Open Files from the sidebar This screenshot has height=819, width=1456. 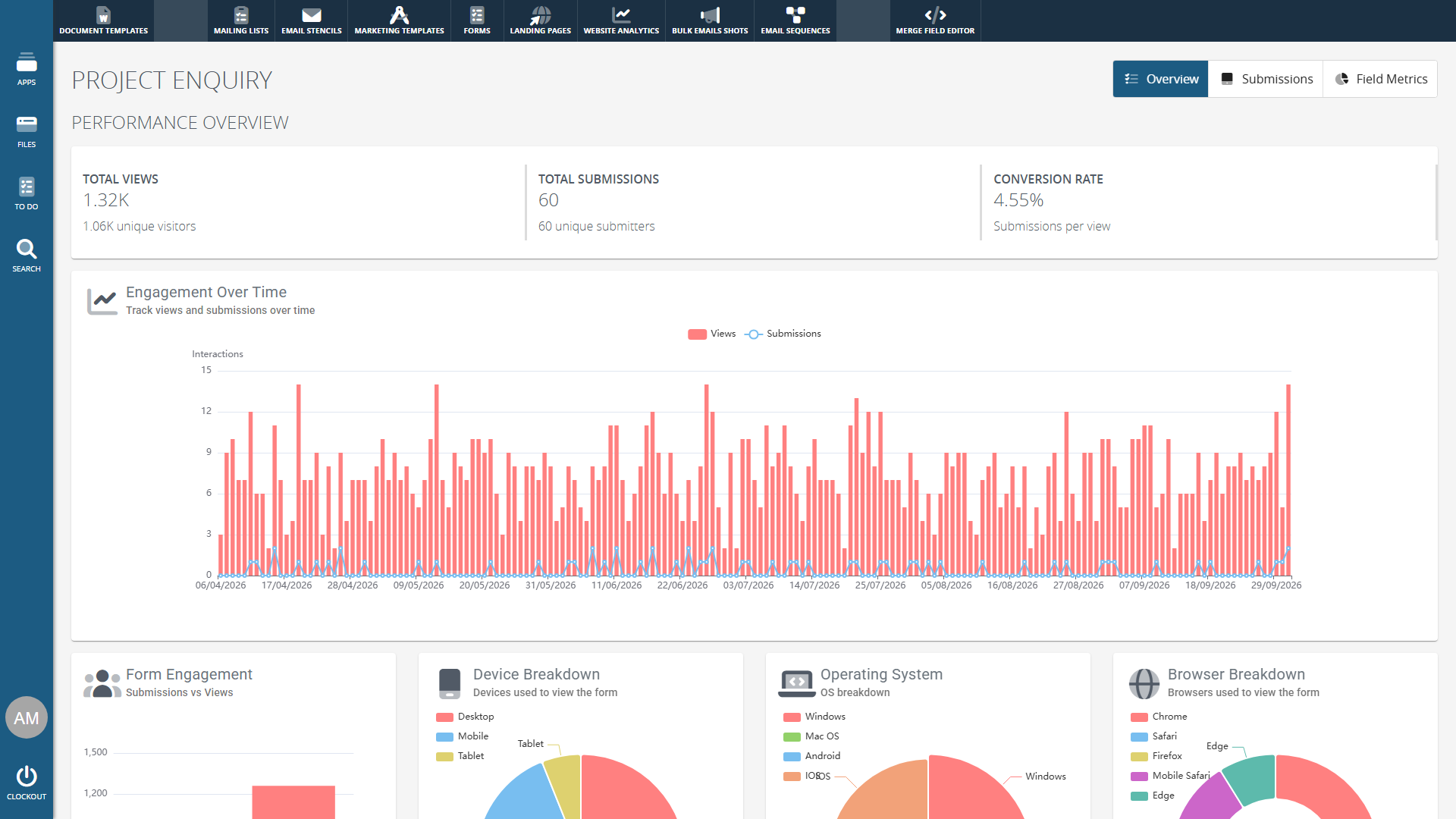click(27, 130)
